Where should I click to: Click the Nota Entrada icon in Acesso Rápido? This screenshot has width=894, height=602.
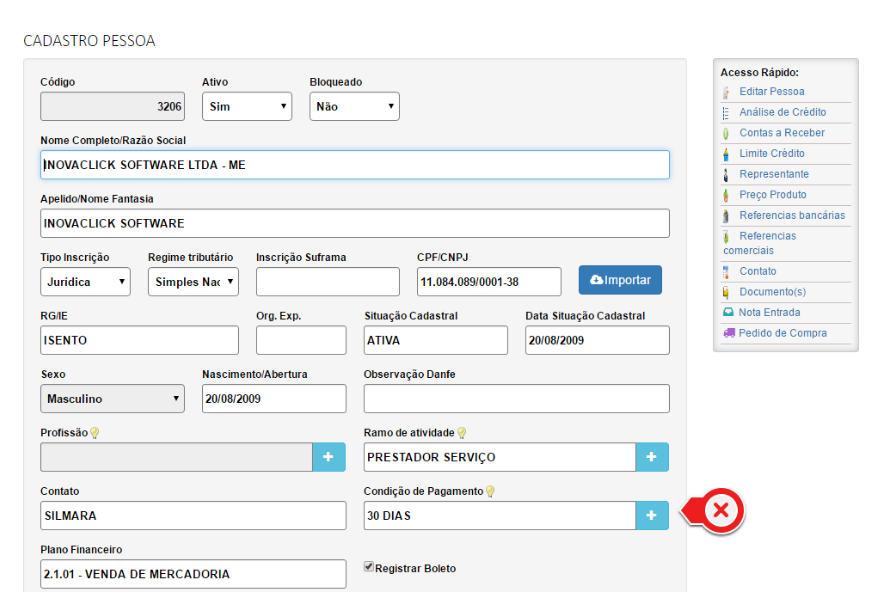(x=728, y=313)
